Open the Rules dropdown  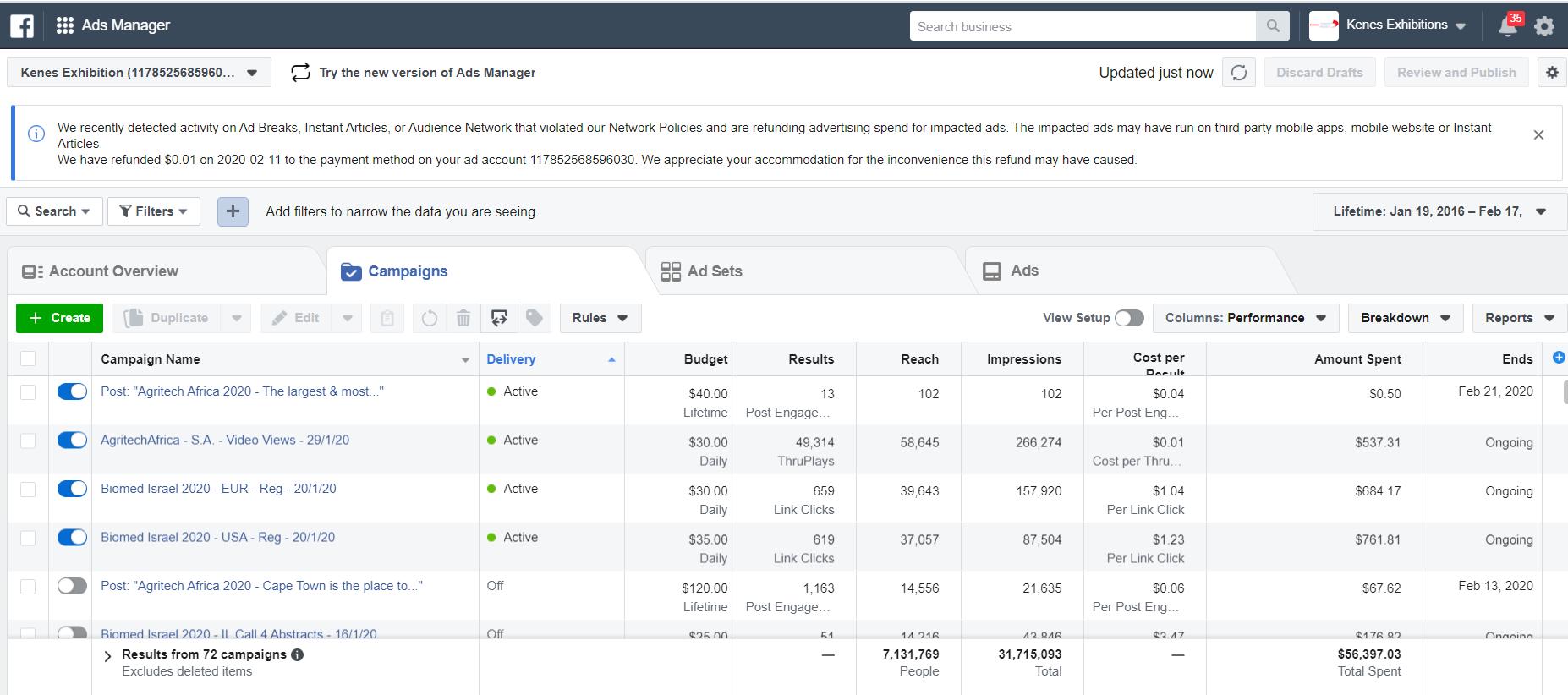600,318
